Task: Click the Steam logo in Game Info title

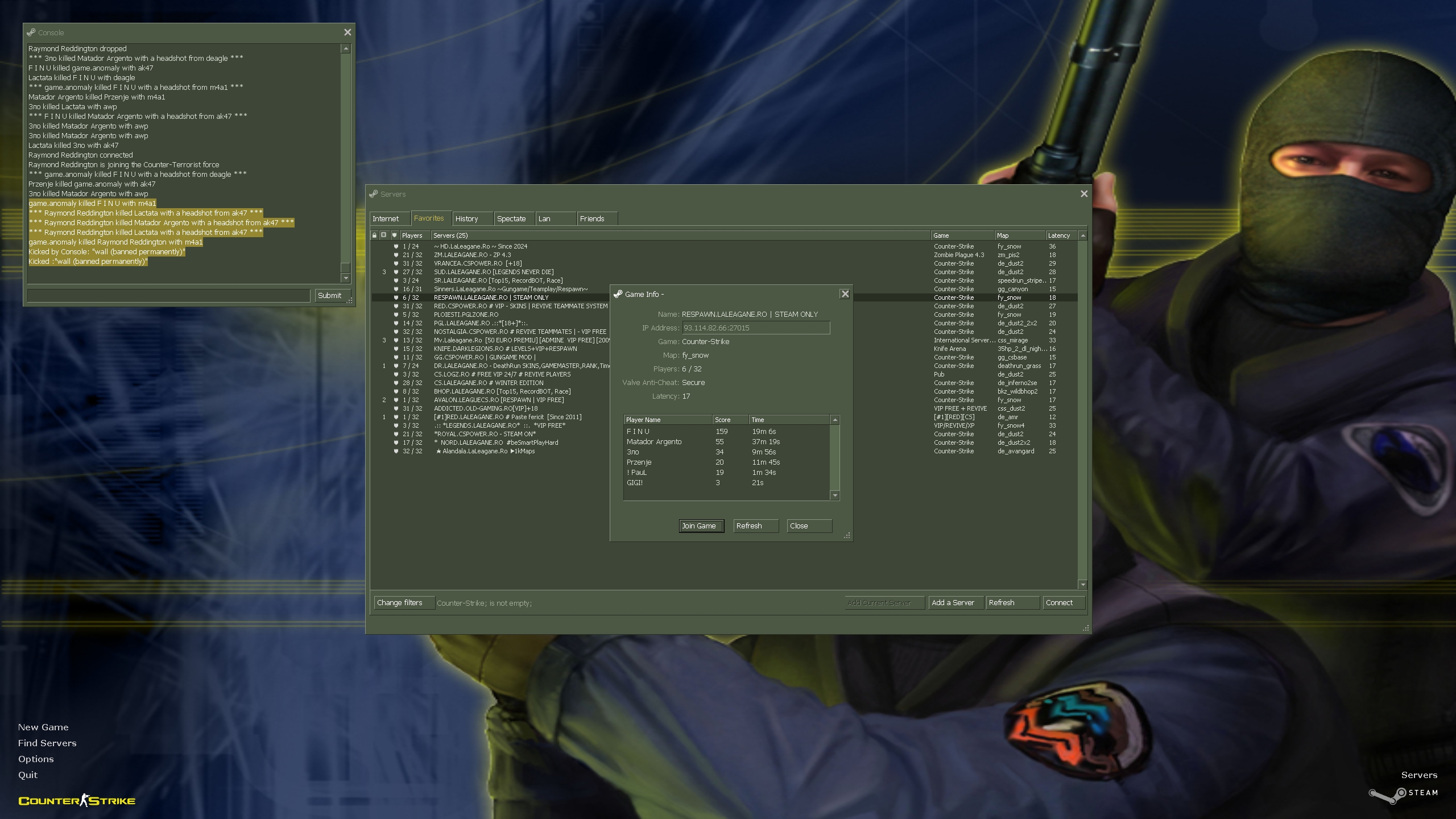Action: (618, 294)
